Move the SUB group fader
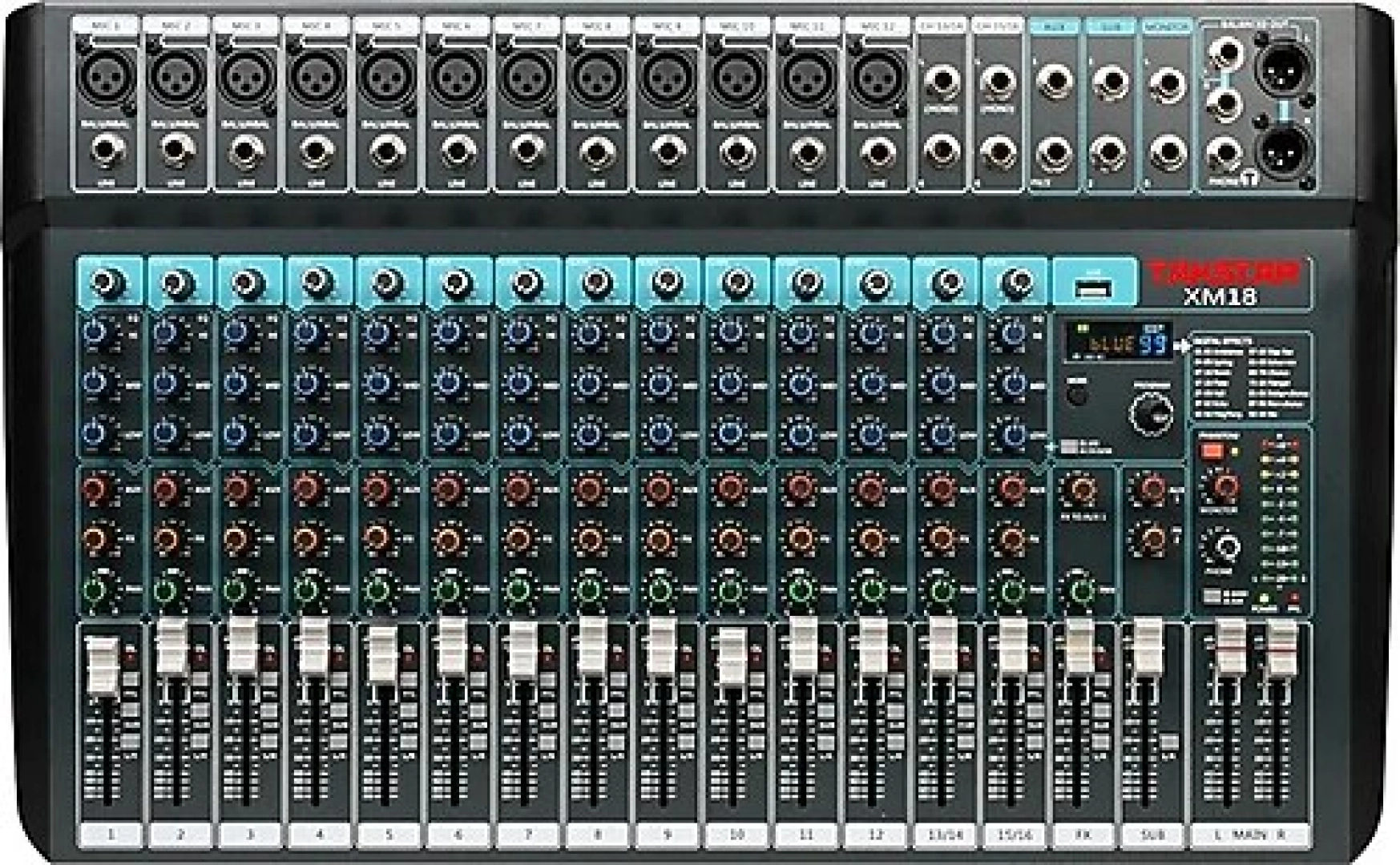 (x=1148, y=646)
